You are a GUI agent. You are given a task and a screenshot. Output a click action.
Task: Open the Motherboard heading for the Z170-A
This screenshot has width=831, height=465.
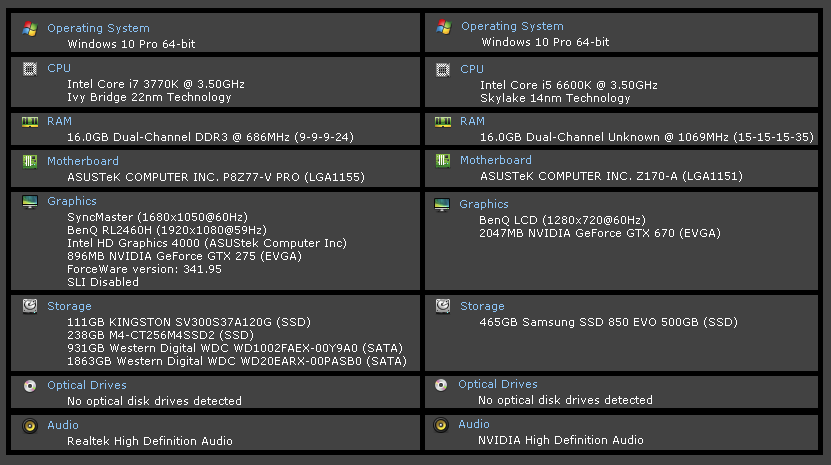[496, 160]
